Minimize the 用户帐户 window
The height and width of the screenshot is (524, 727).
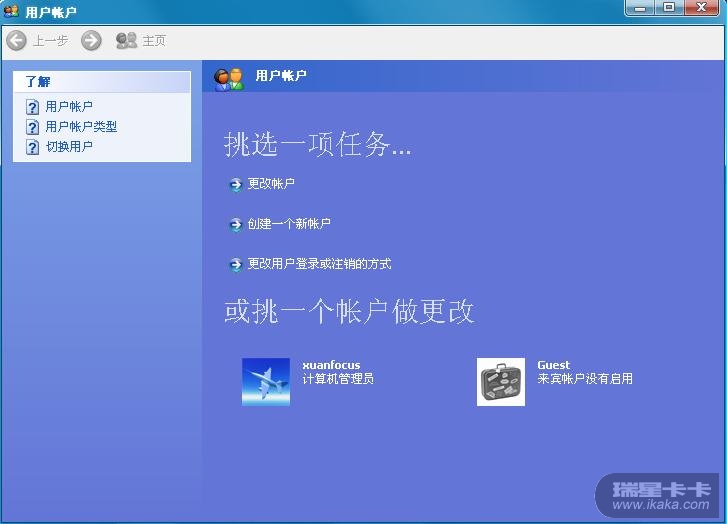point(640,8)
